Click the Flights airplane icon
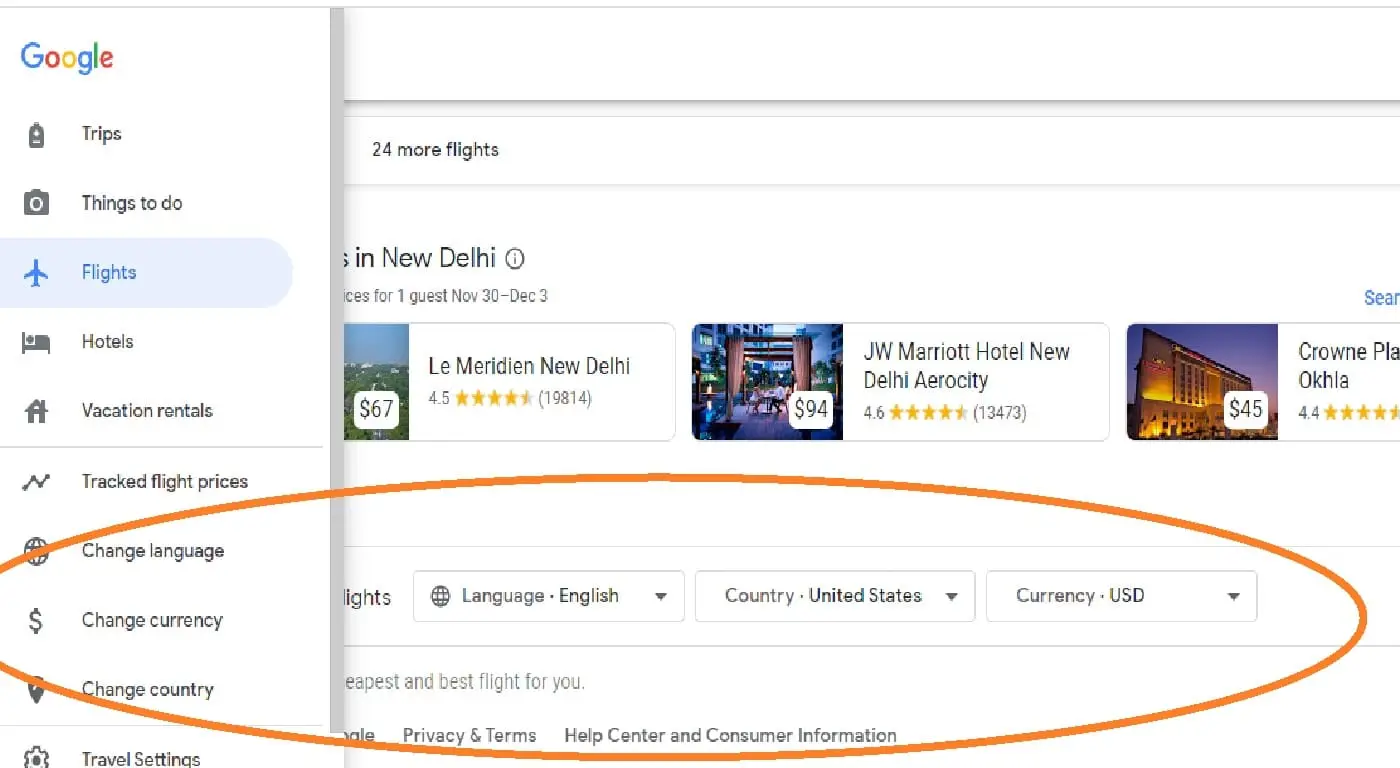This screenshot has height=768, width=1400. click(x=36, y=272)
